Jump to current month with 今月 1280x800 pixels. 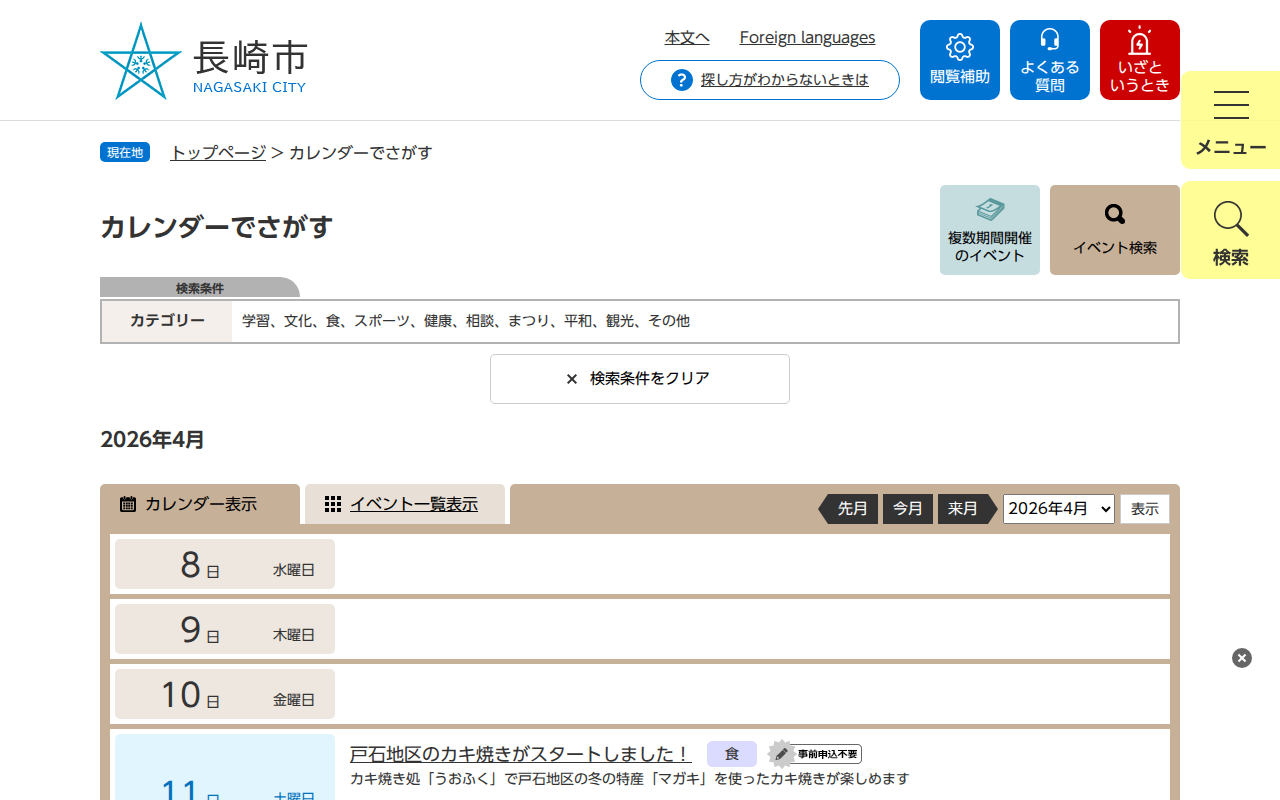coord(907,509)
